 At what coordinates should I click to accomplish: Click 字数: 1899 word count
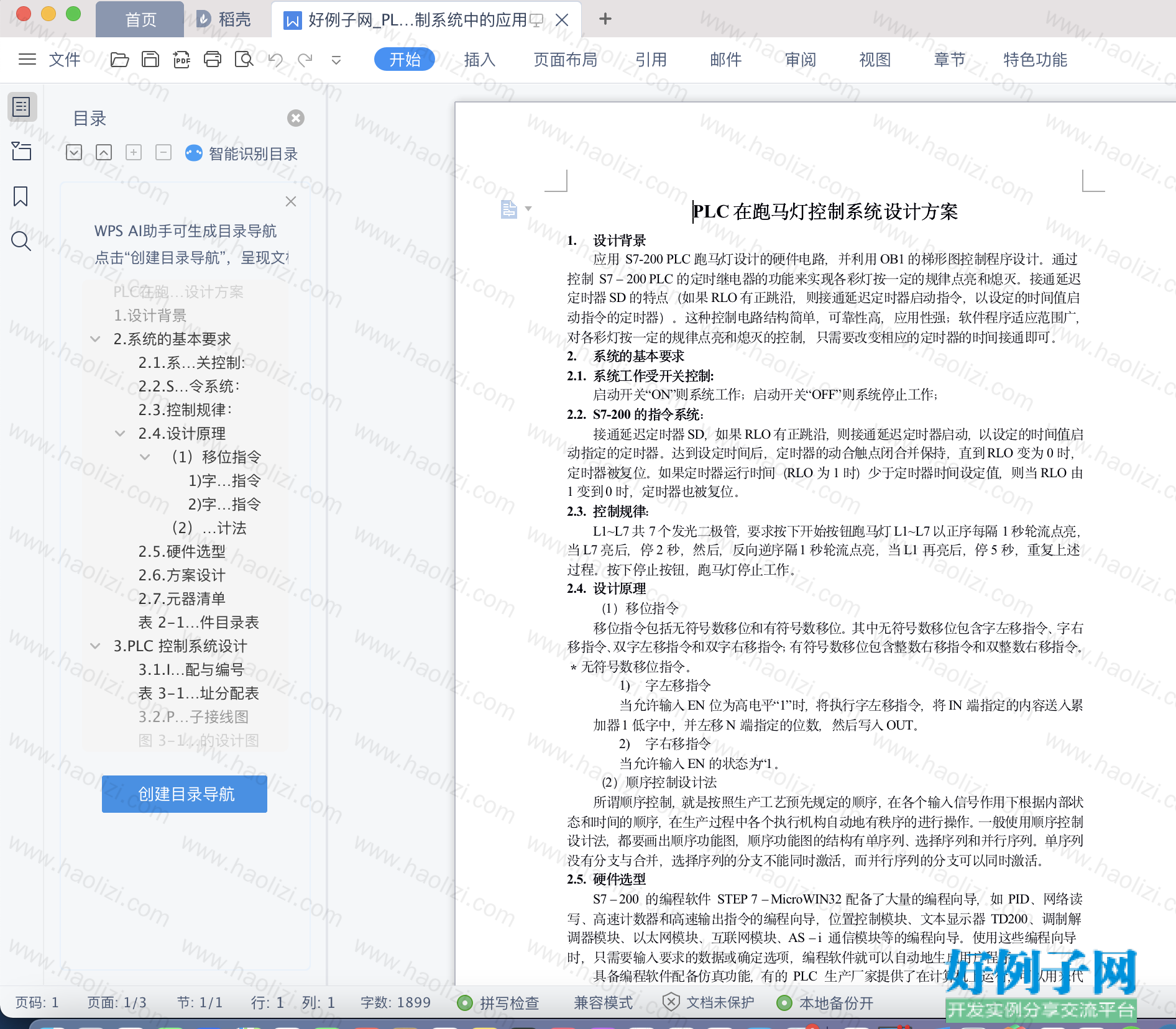click(x=395, y=1002)
